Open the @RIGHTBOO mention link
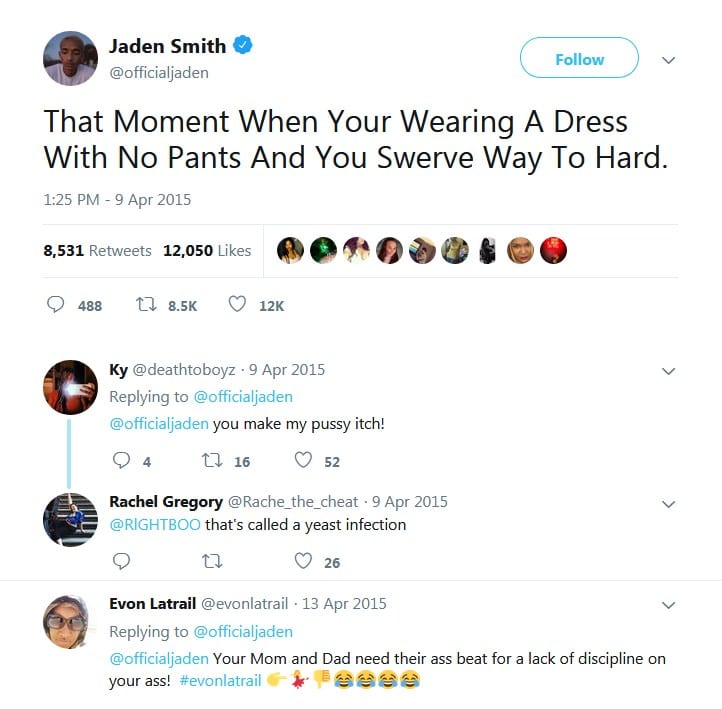This screenshot has height=709, width=722. point(155,524)
